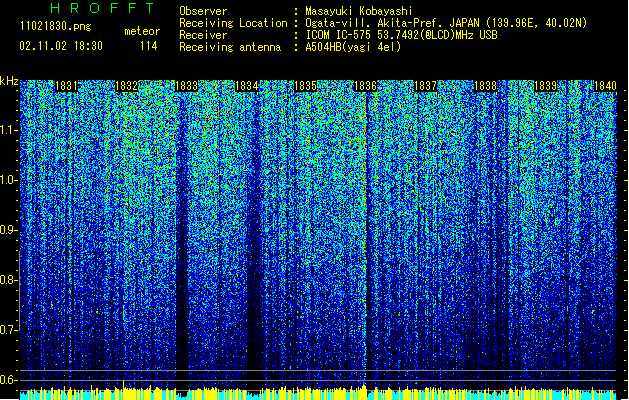Viewport: 629px width, 400px height.
Task: Click the 1838 time marker
Action: 485,86
